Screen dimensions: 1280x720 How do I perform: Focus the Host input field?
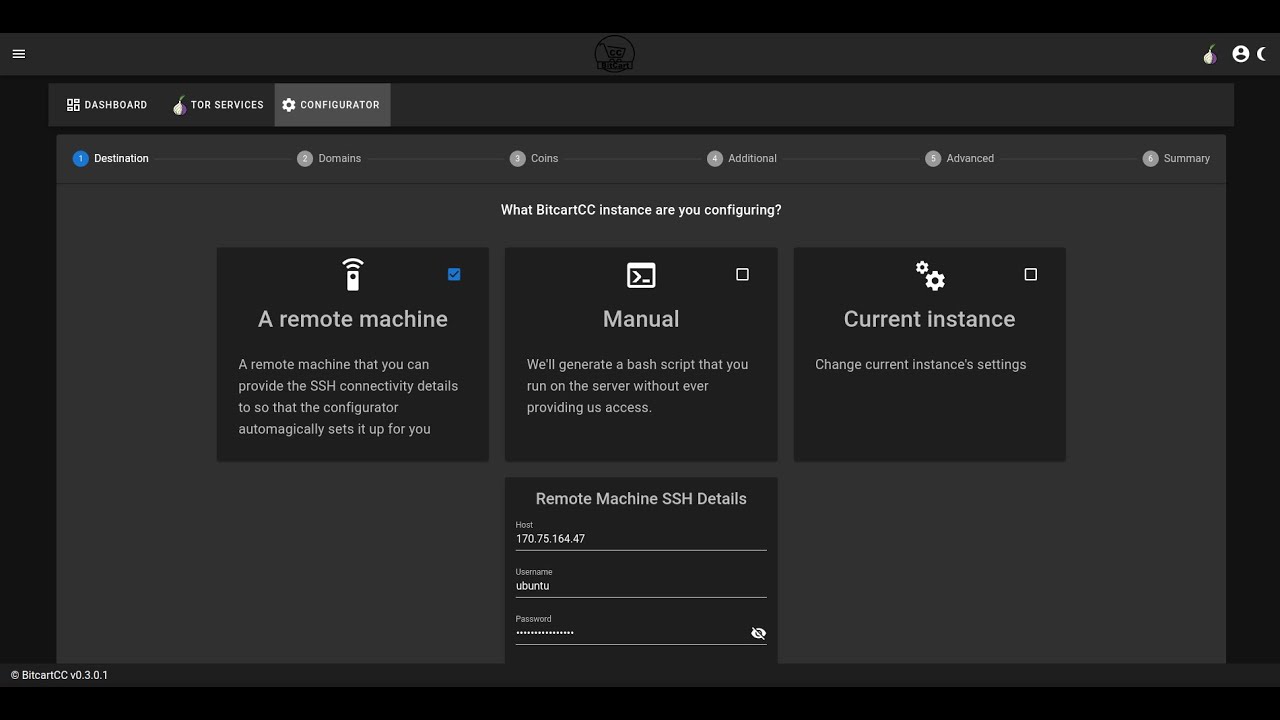pyautogui.click(x=641, y=538)
